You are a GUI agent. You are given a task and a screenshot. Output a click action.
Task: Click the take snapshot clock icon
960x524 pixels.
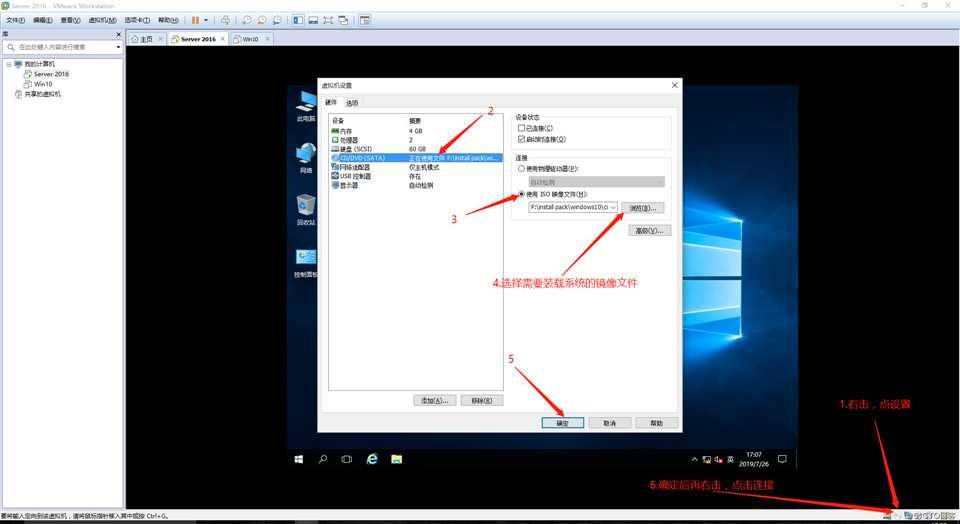247,20
